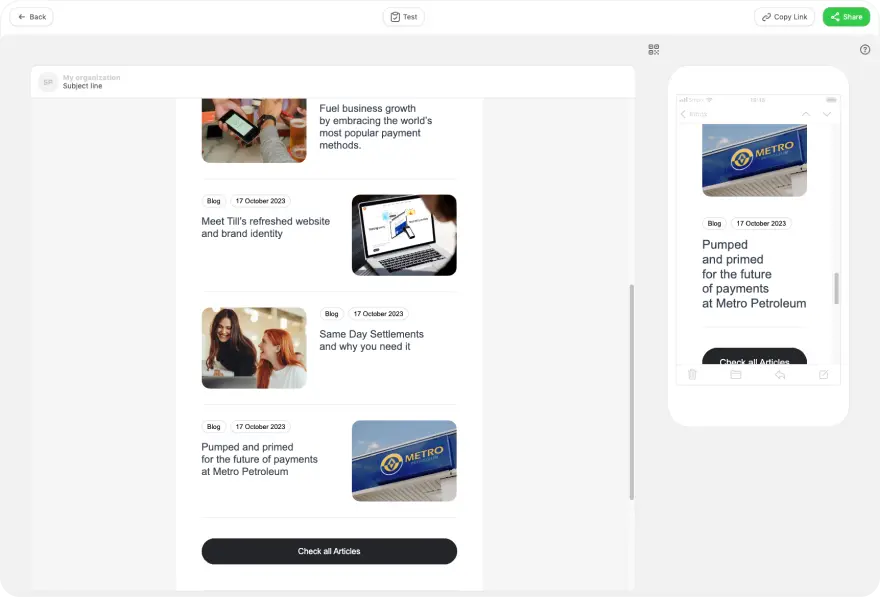
Task: Click the folder icon in mobile preview
Action: [x=736, y=375]
